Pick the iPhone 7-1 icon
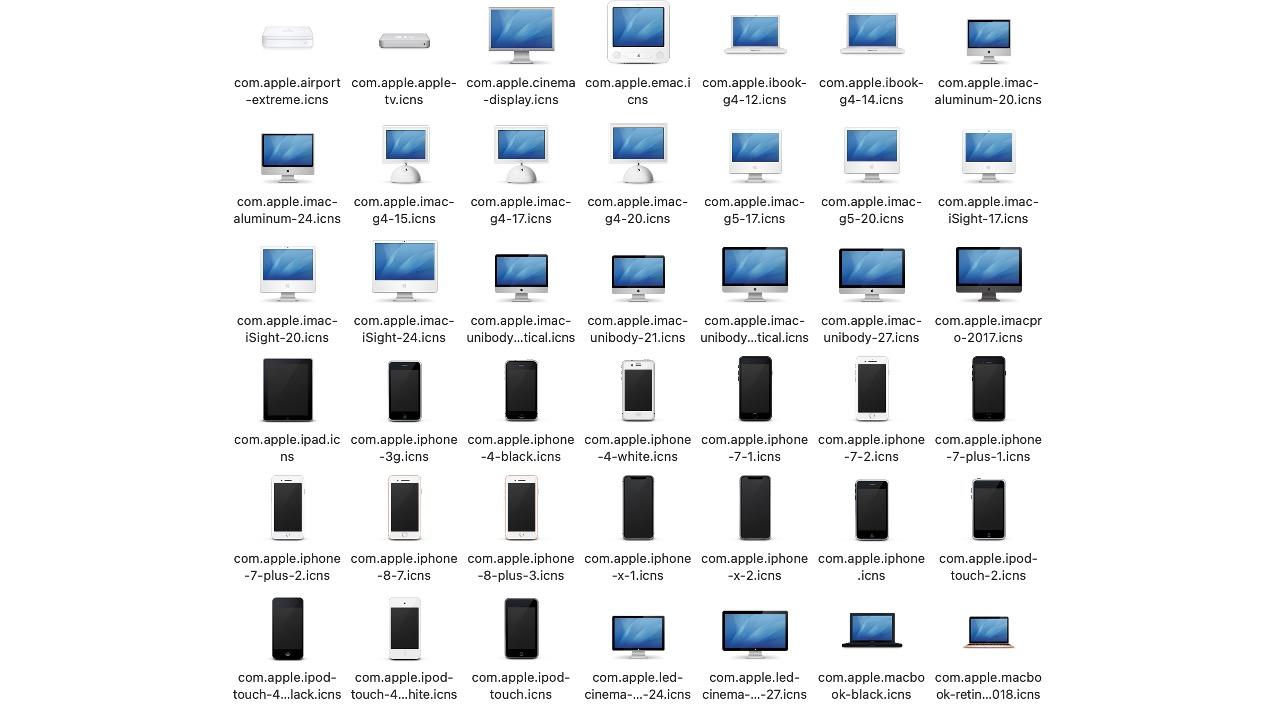 (755, 388)
